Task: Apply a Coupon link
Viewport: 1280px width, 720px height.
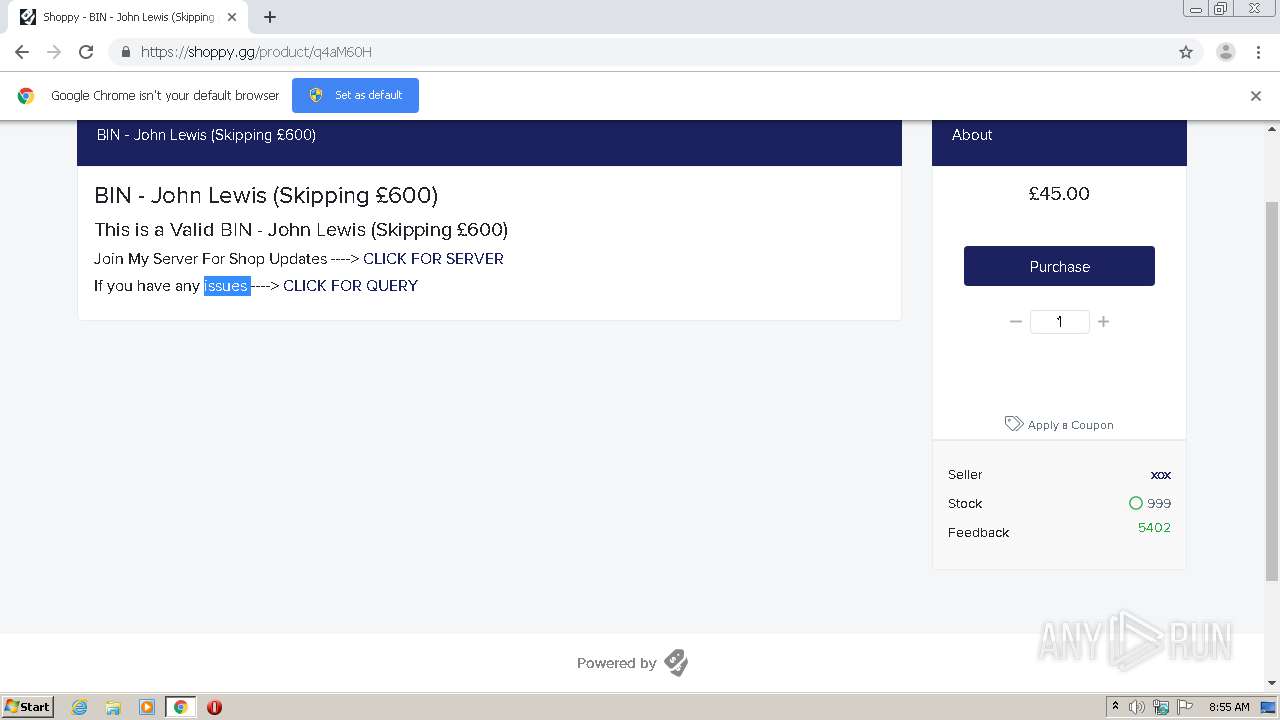Action: click(x=1070, y=425)
